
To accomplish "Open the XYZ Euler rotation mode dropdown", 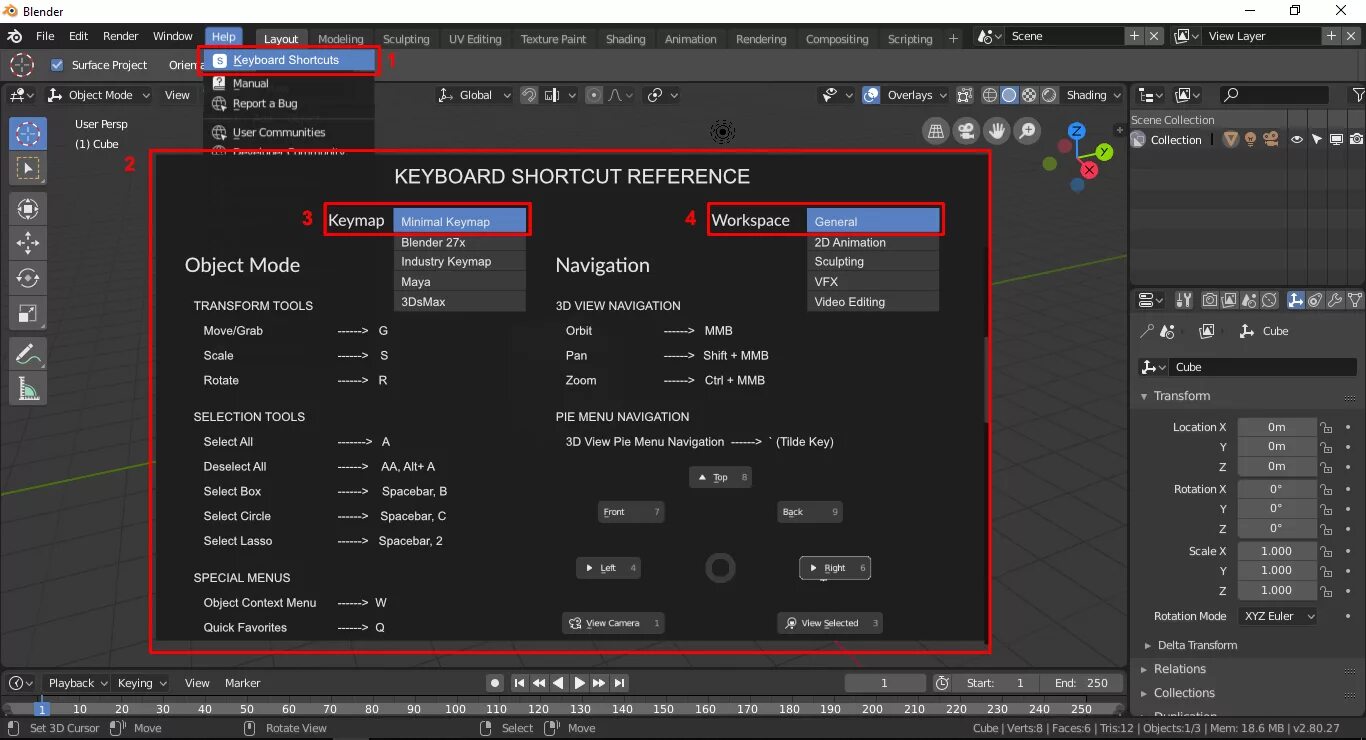I will click(1278, 616).
